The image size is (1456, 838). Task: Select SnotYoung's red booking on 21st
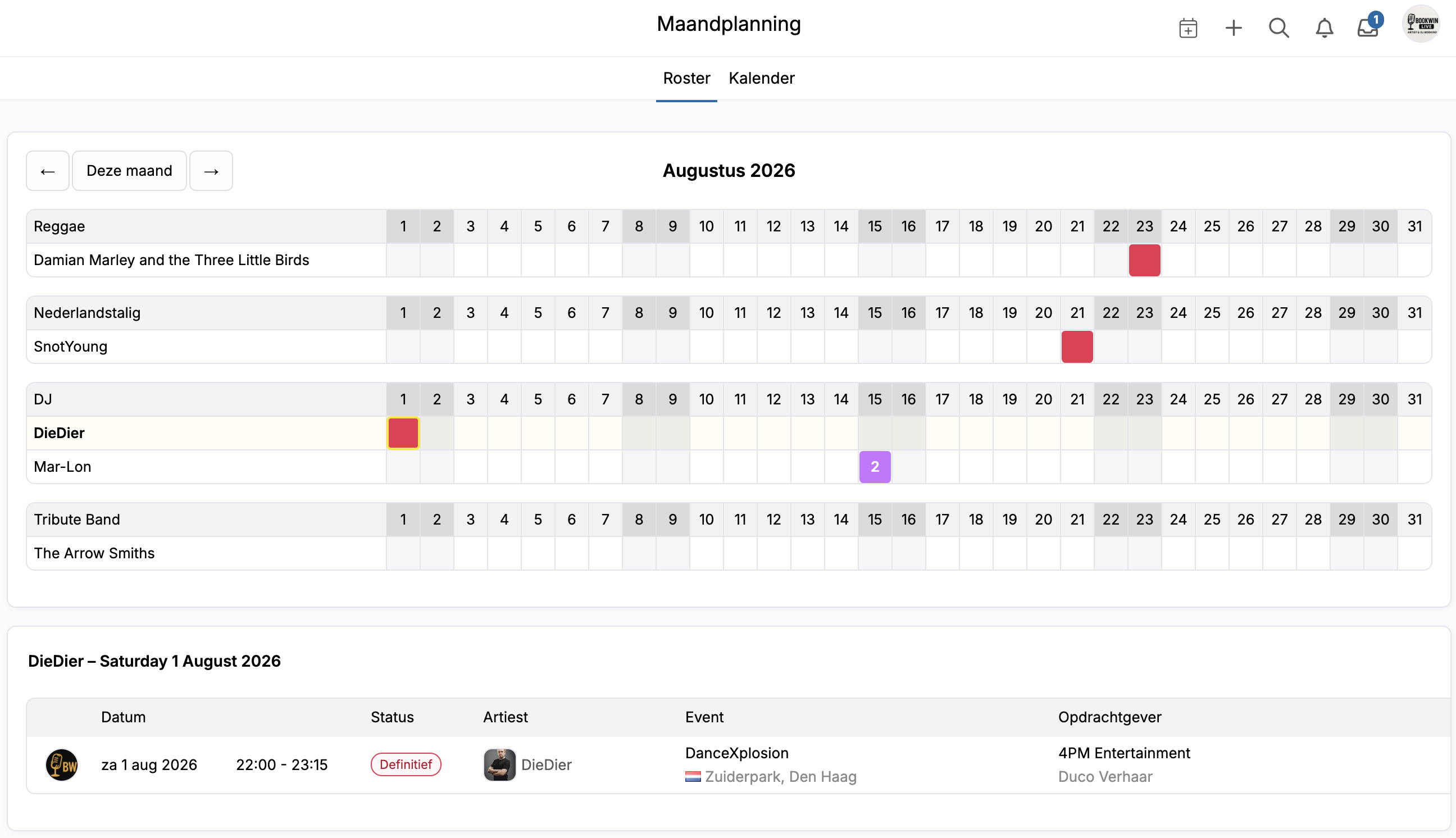1077,347
